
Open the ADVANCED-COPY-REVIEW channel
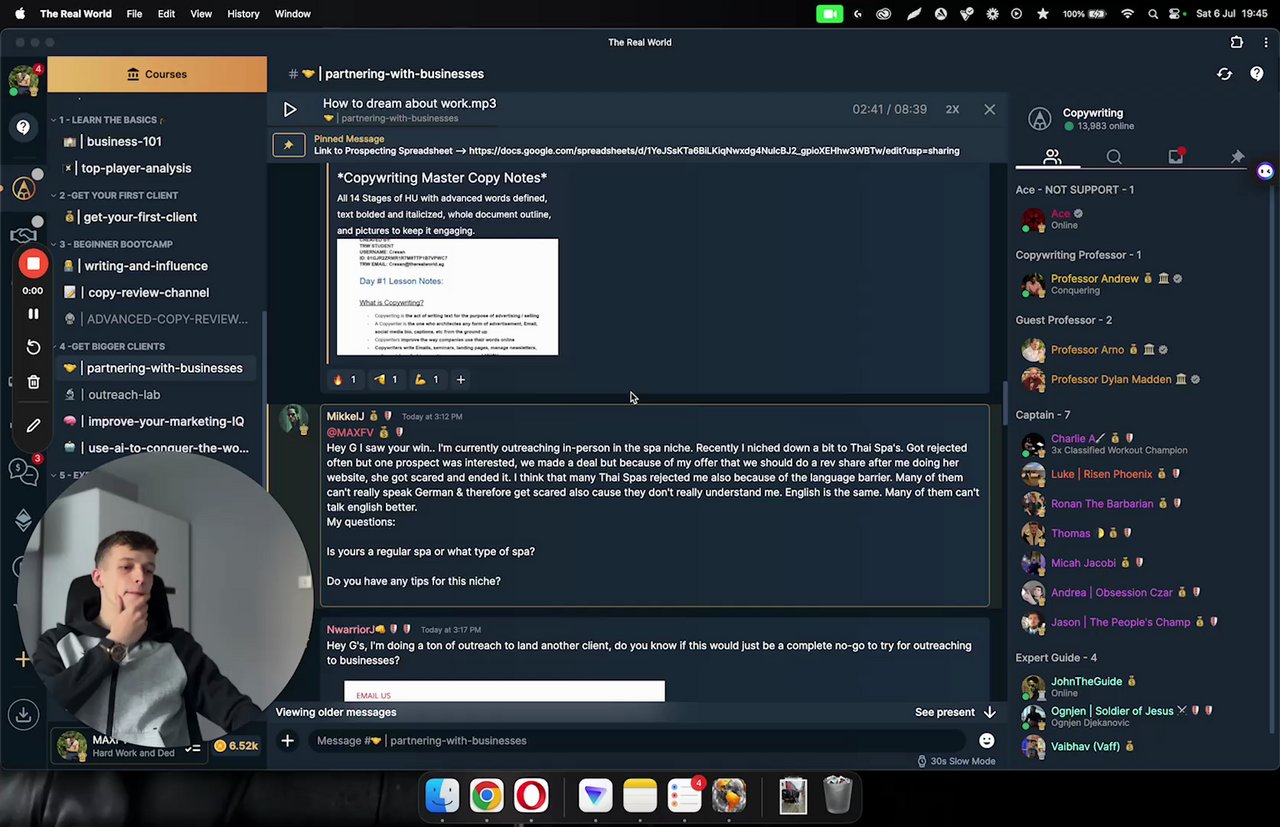coord(155,319)
